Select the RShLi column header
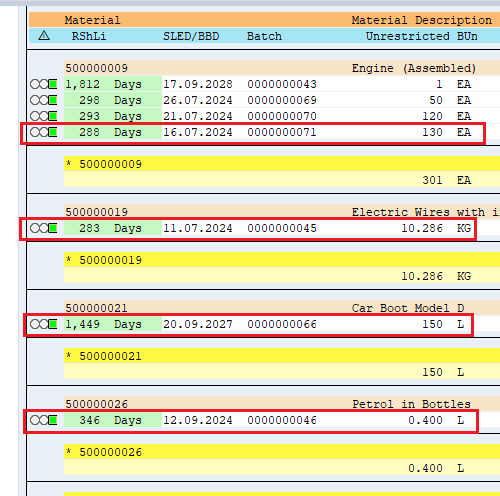500x496 pixels. 89,36
